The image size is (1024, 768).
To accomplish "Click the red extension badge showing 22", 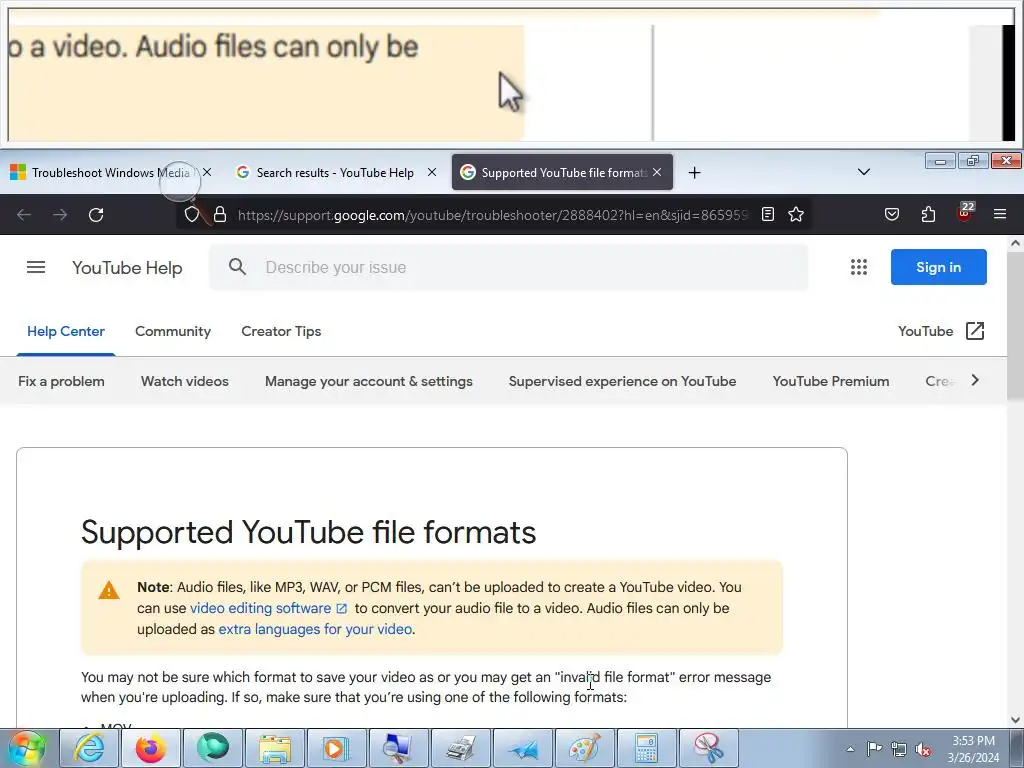I will [965, 213].
